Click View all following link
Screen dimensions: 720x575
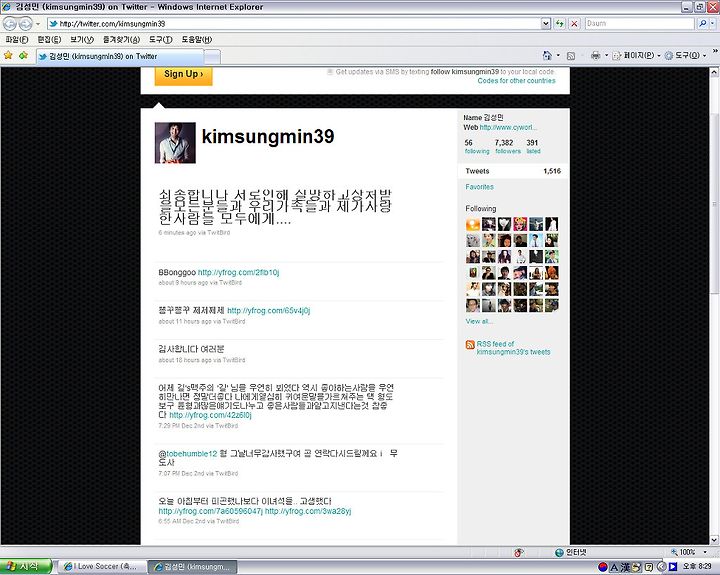tap(479, 321)
